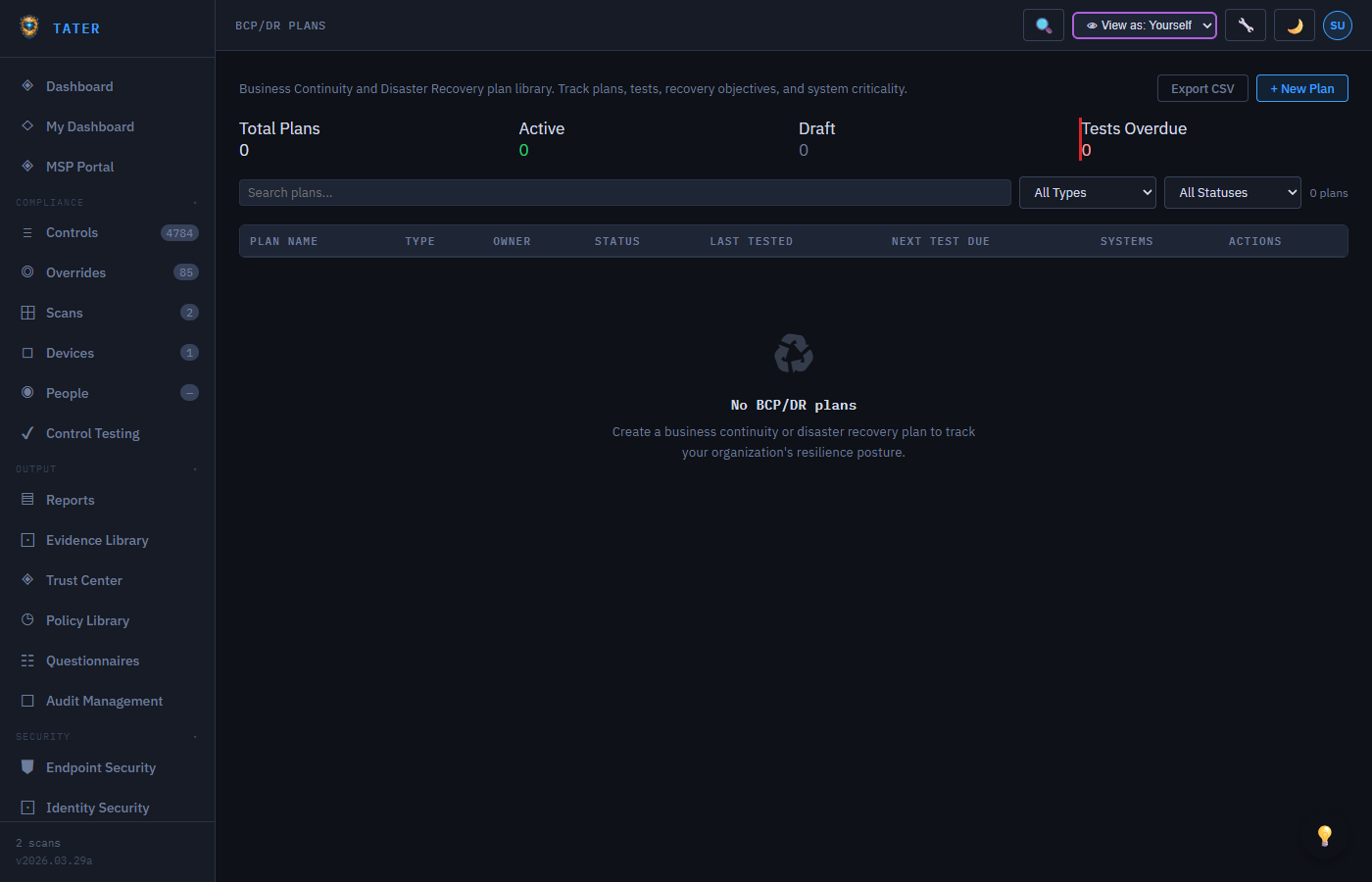
Task: Open Dashboard in the sidebar
Action: 108,86
